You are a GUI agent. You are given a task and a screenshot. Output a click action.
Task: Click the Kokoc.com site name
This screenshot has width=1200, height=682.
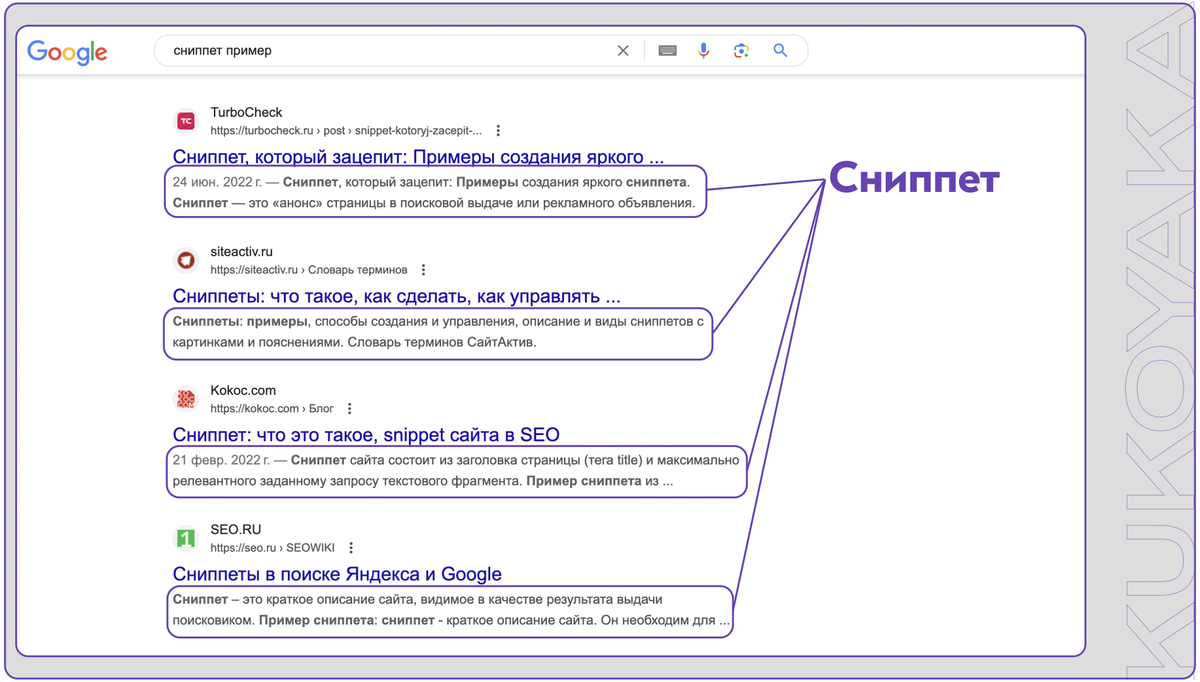243,390
